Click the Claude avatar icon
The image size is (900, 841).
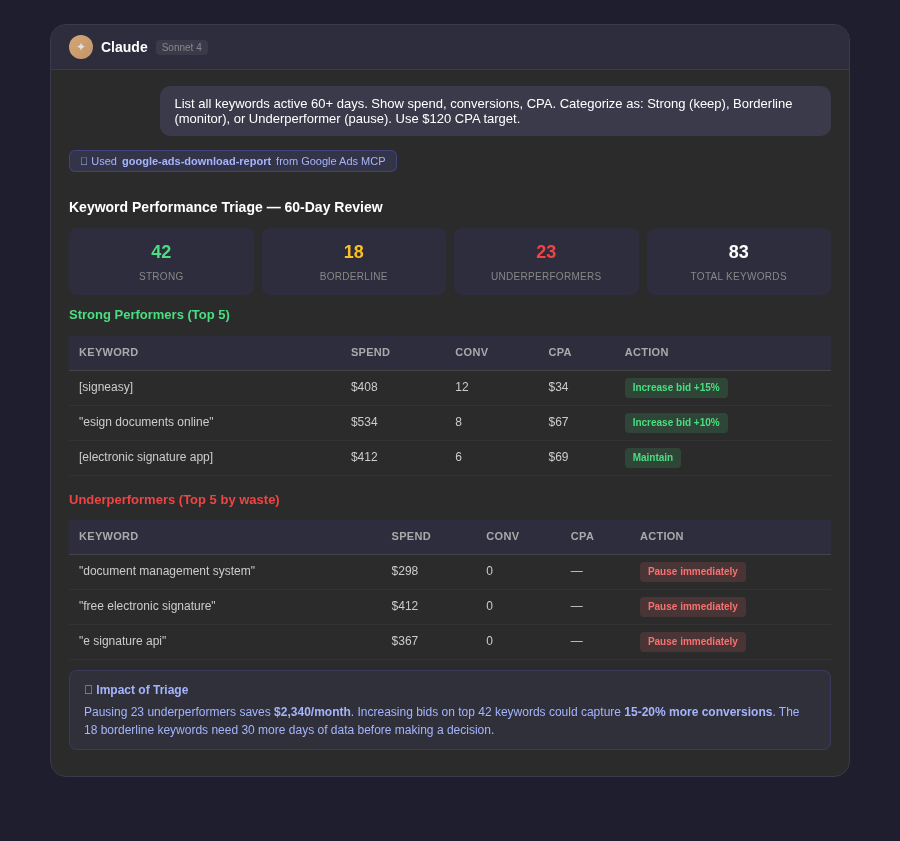(81, 47)
